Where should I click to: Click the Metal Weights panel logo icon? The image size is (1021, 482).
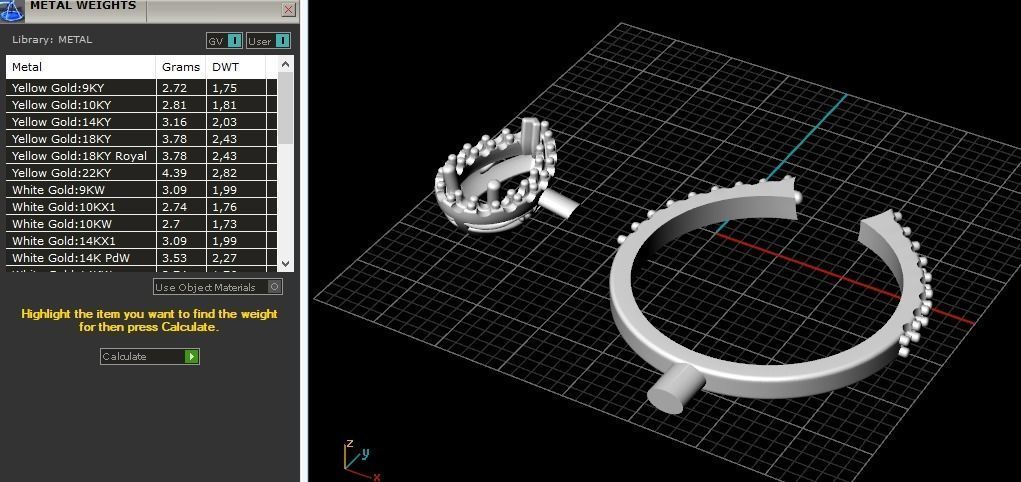tap(12, 10)
